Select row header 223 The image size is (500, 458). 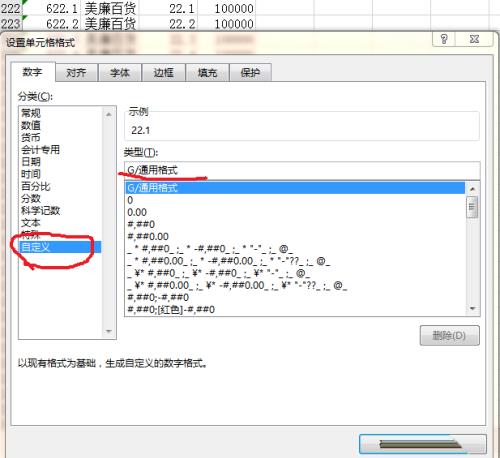[11, 24]
